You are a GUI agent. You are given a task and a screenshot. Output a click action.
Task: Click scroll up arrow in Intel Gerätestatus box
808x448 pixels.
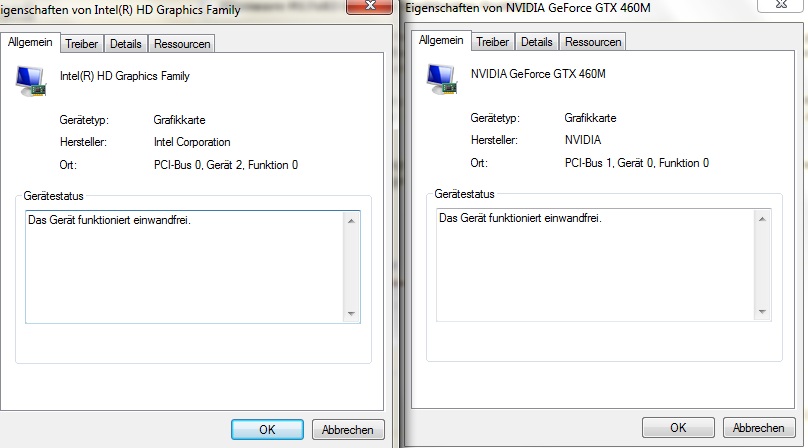(x=351, y=221)
